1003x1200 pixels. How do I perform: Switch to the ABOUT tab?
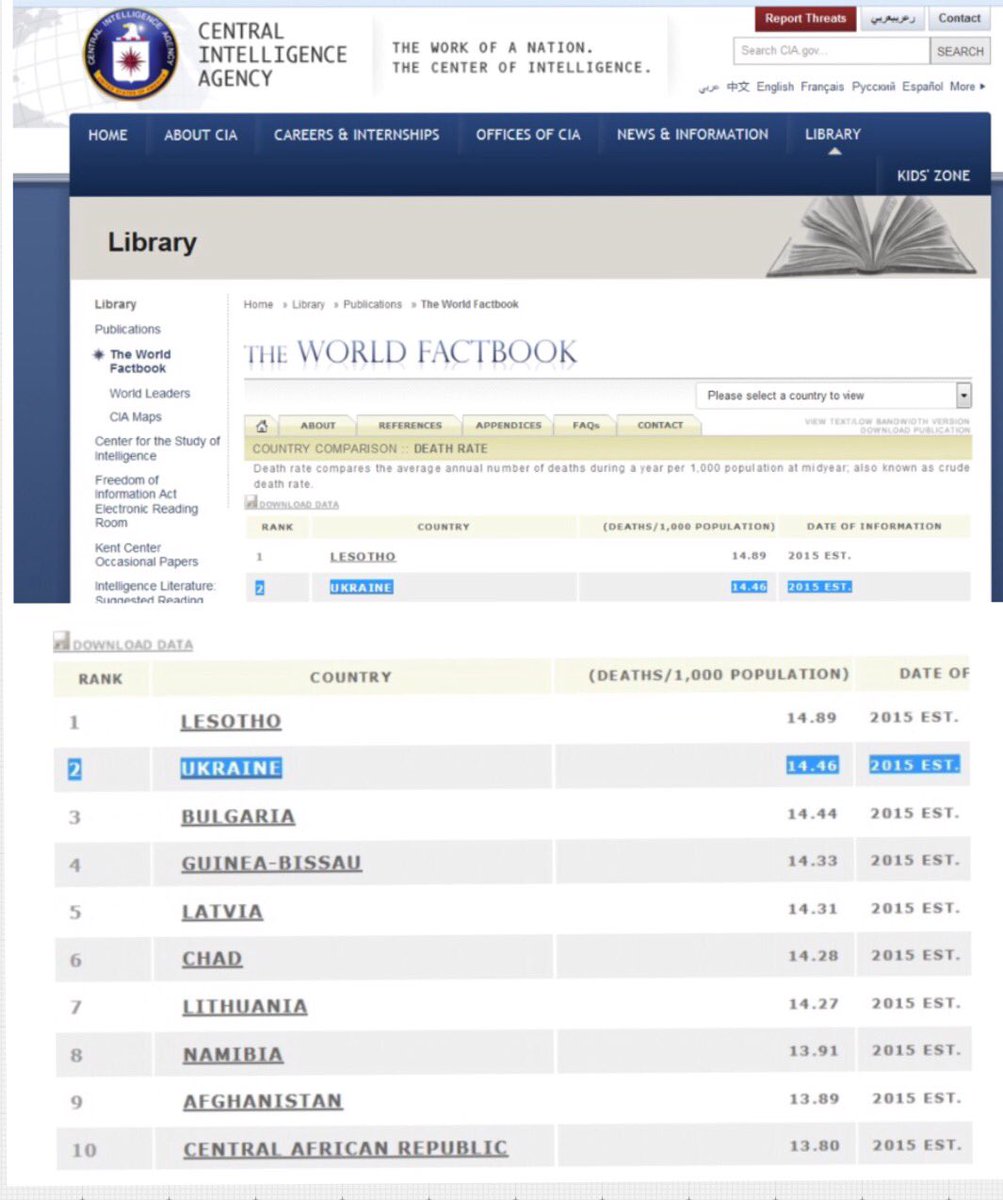318,425
